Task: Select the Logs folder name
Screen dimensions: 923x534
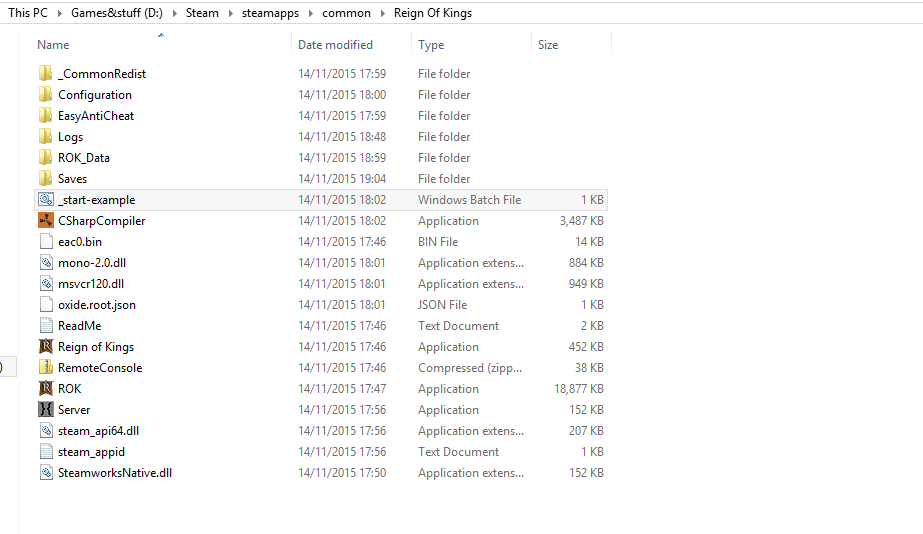Action: pyautogui.click(x=71, y=137)
